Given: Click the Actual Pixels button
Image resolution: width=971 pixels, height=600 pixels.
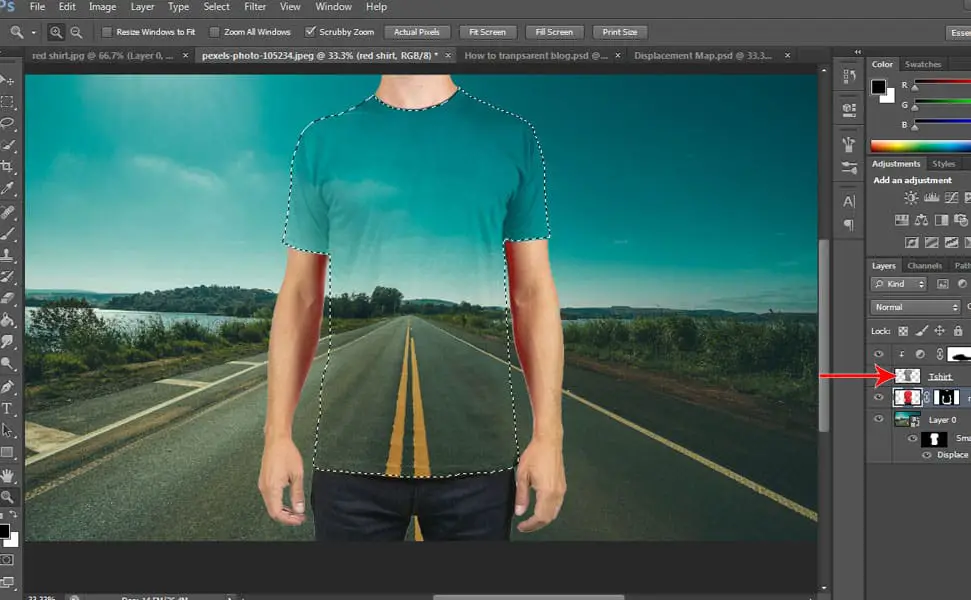Looking at the screenshot, I should (x=417, y=31).
